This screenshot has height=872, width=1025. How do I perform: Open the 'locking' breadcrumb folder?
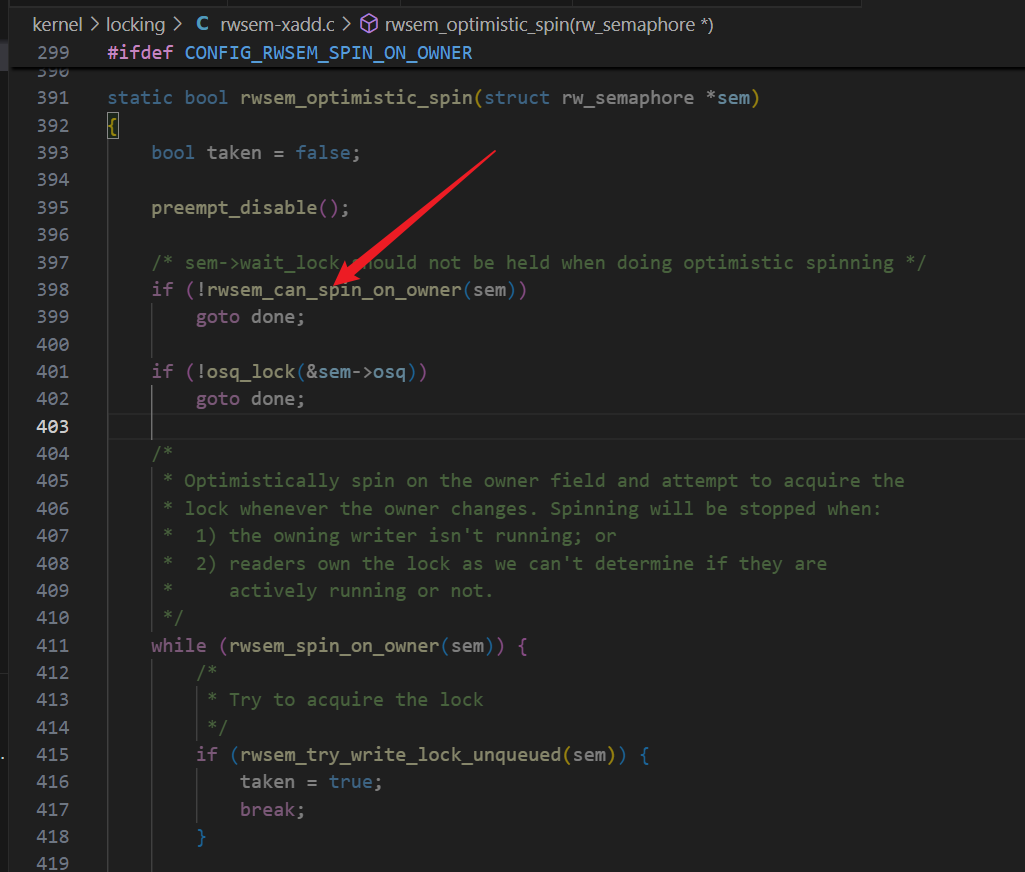click(x=135, y=25)
